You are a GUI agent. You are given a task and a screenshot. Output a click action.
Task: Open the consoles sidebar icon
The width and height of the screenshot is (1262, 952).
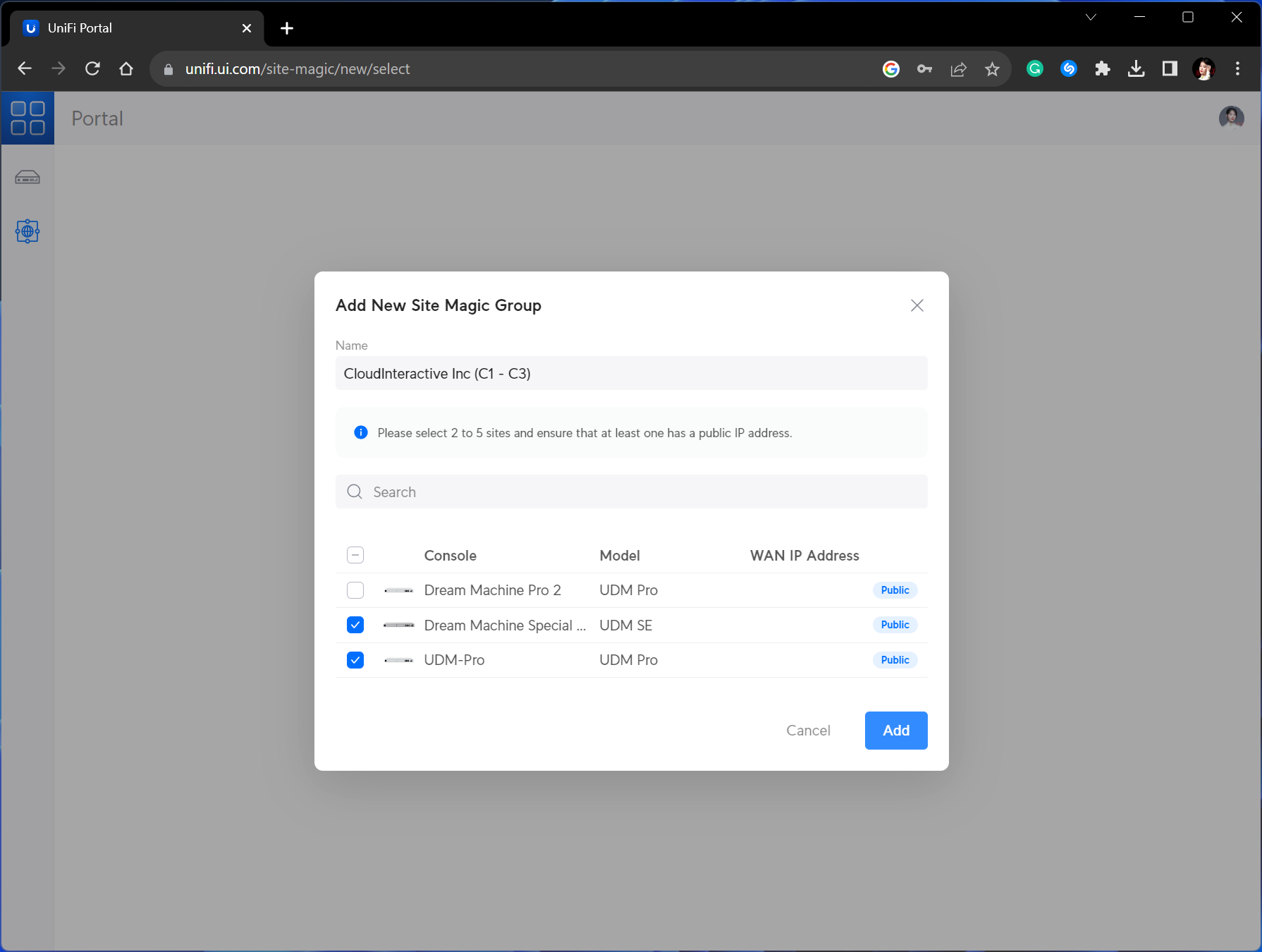[x=27, y=177]
